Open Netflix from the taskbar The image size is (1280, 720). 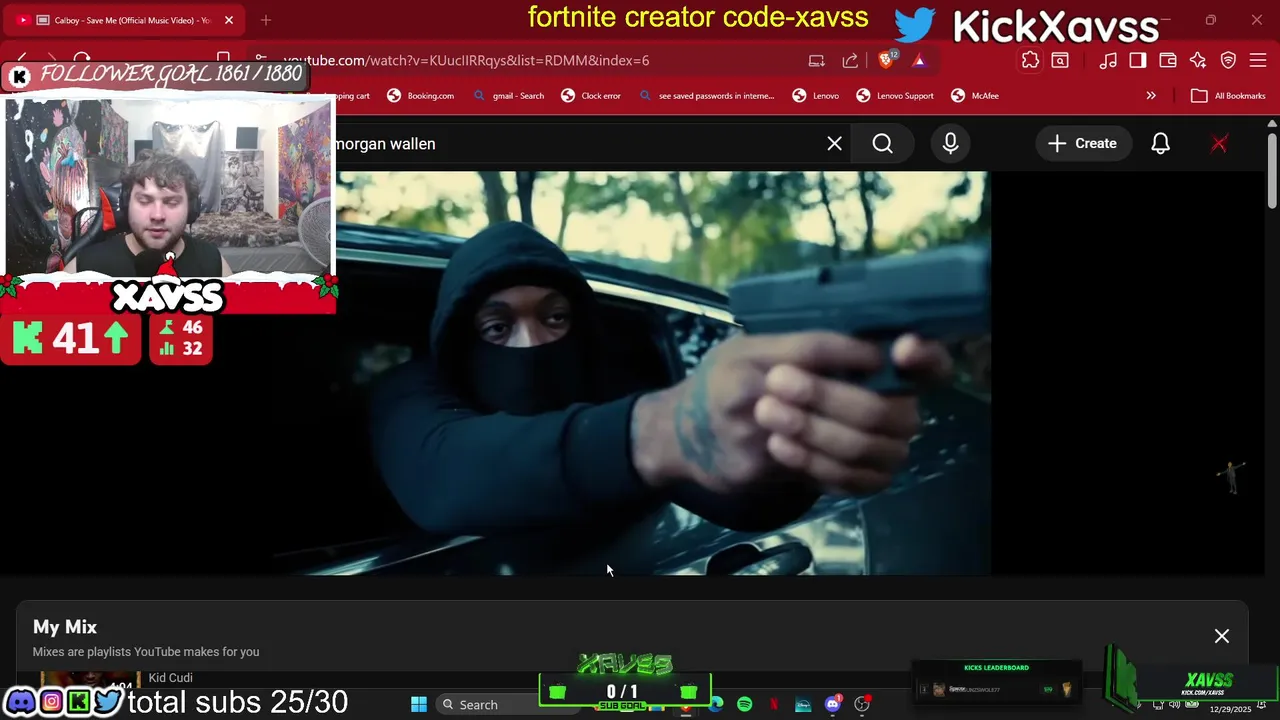point(773,705)
